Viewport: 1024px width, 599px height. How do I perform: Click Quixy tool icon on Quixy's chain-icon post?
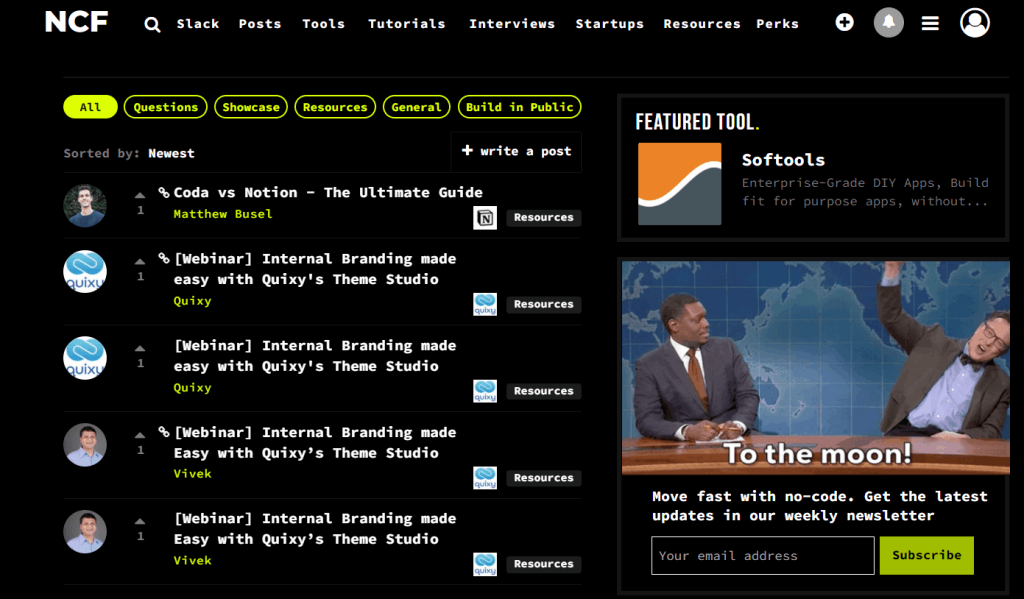point(485,304)
